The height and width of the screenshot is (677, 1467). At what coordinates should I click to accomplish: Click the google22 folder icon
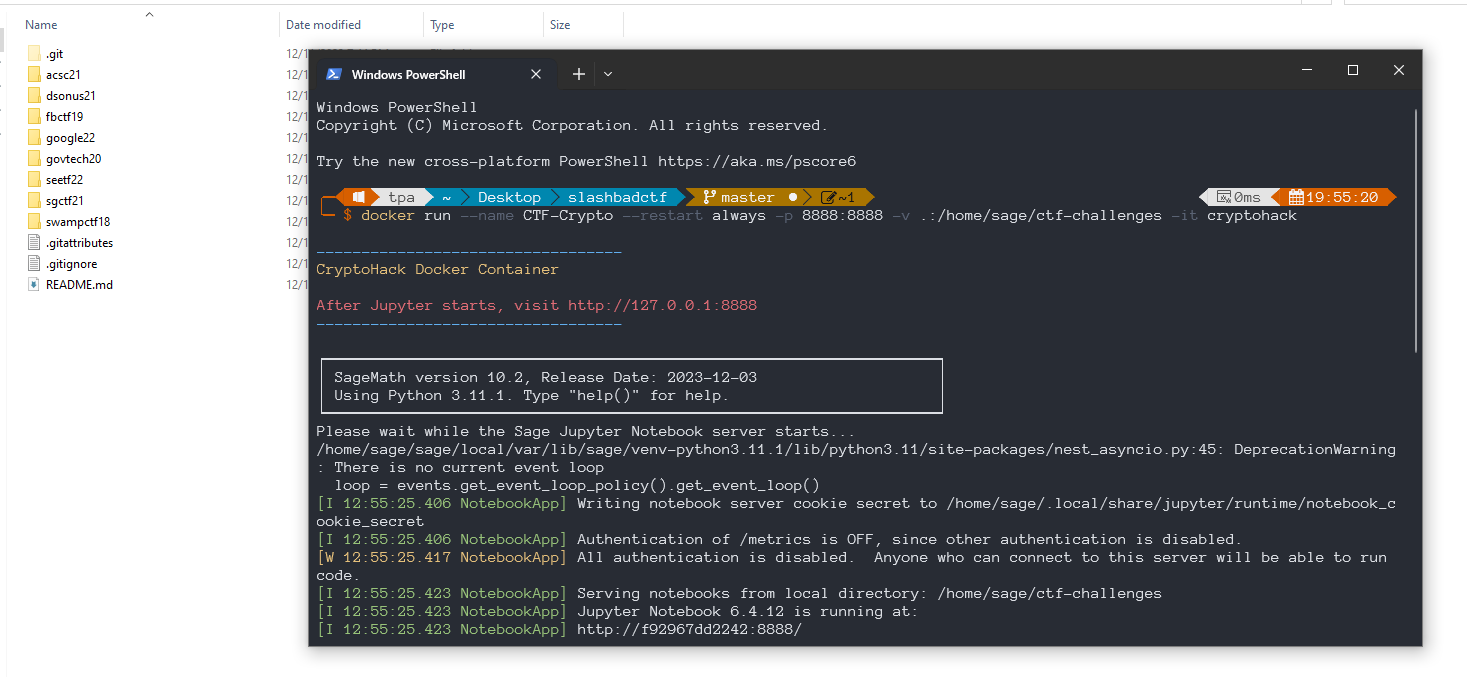(35, 138)
